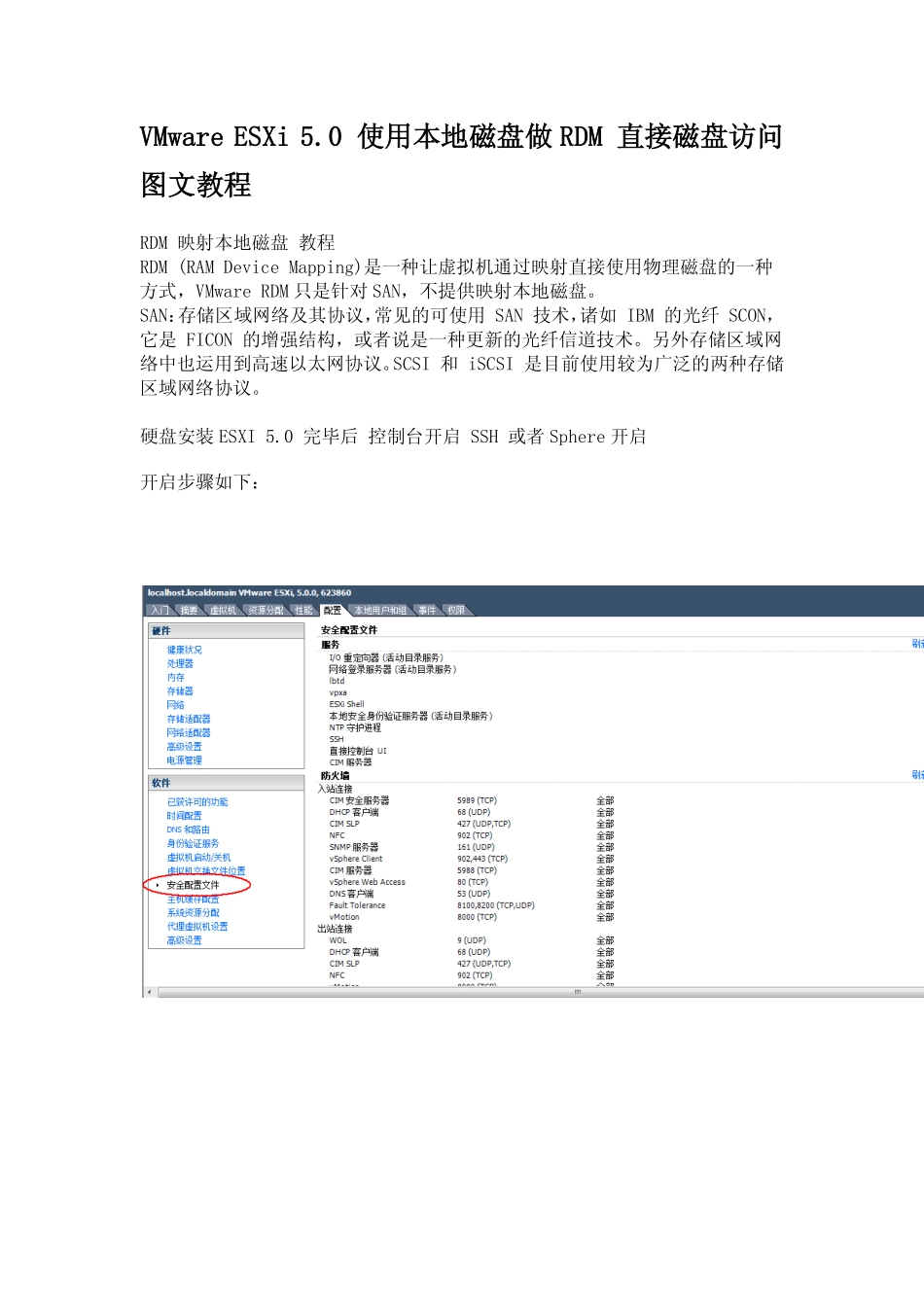Select the 虚拟机 tab
Screen dimensions: 924x1307
tap(223, 611)
